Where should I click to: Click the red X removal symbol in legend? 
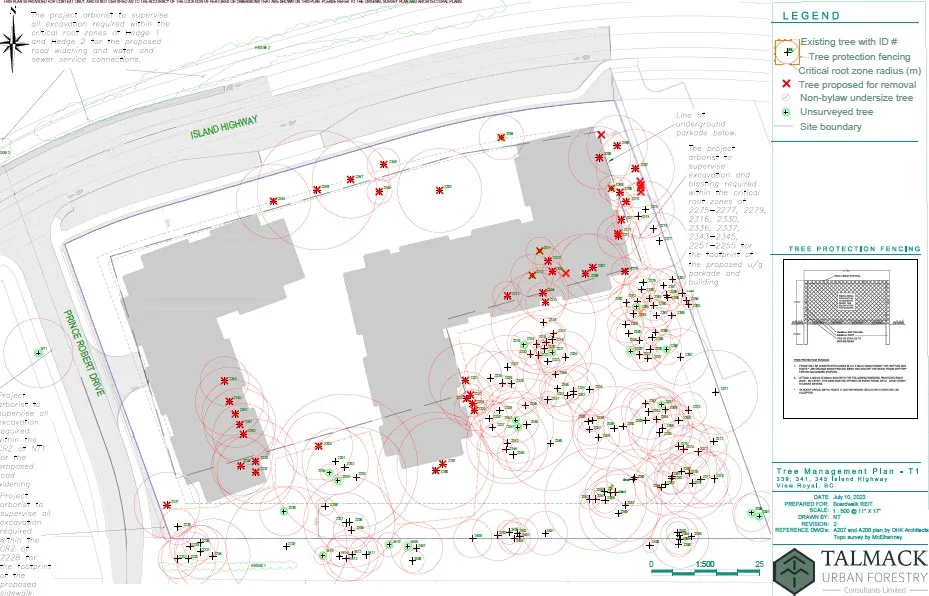[x=786, y=84]
